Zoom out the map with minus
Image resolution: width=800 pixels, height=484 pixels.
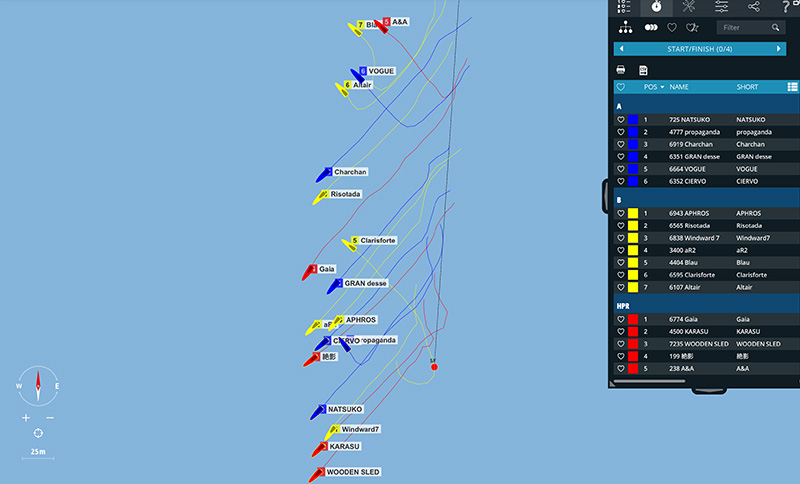click(x=50, y=417)
